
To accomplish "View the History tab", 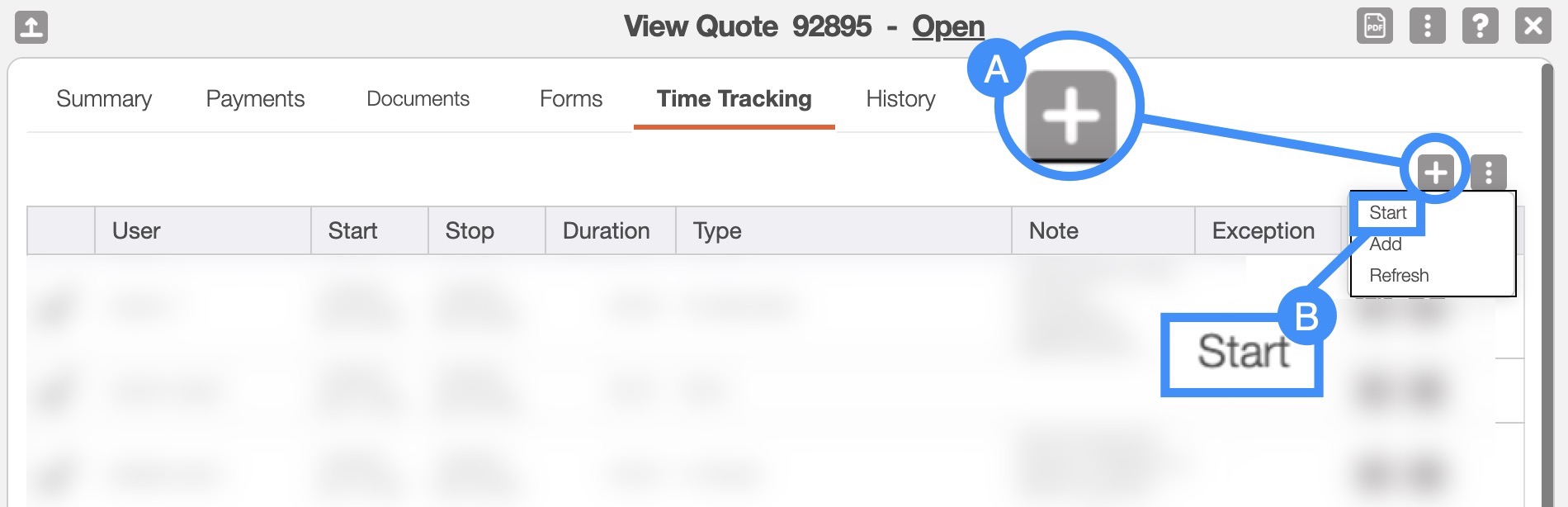I will pyautogui.click(x=900, y=99).
